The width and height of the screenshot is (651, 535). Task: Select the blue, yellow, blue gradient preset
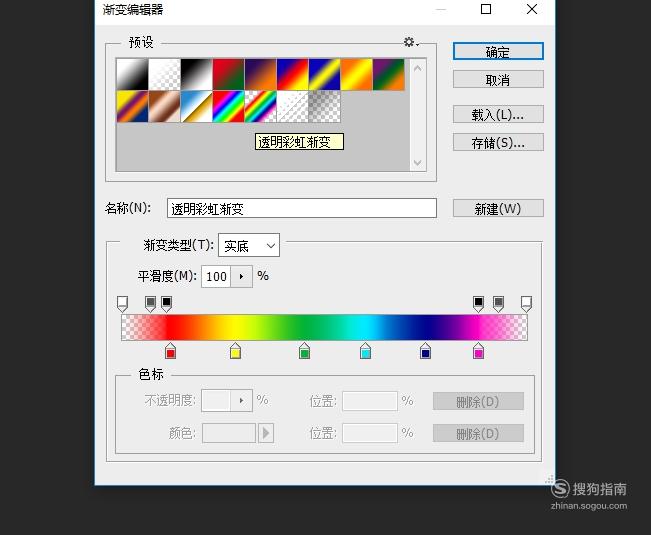[324, 74]
